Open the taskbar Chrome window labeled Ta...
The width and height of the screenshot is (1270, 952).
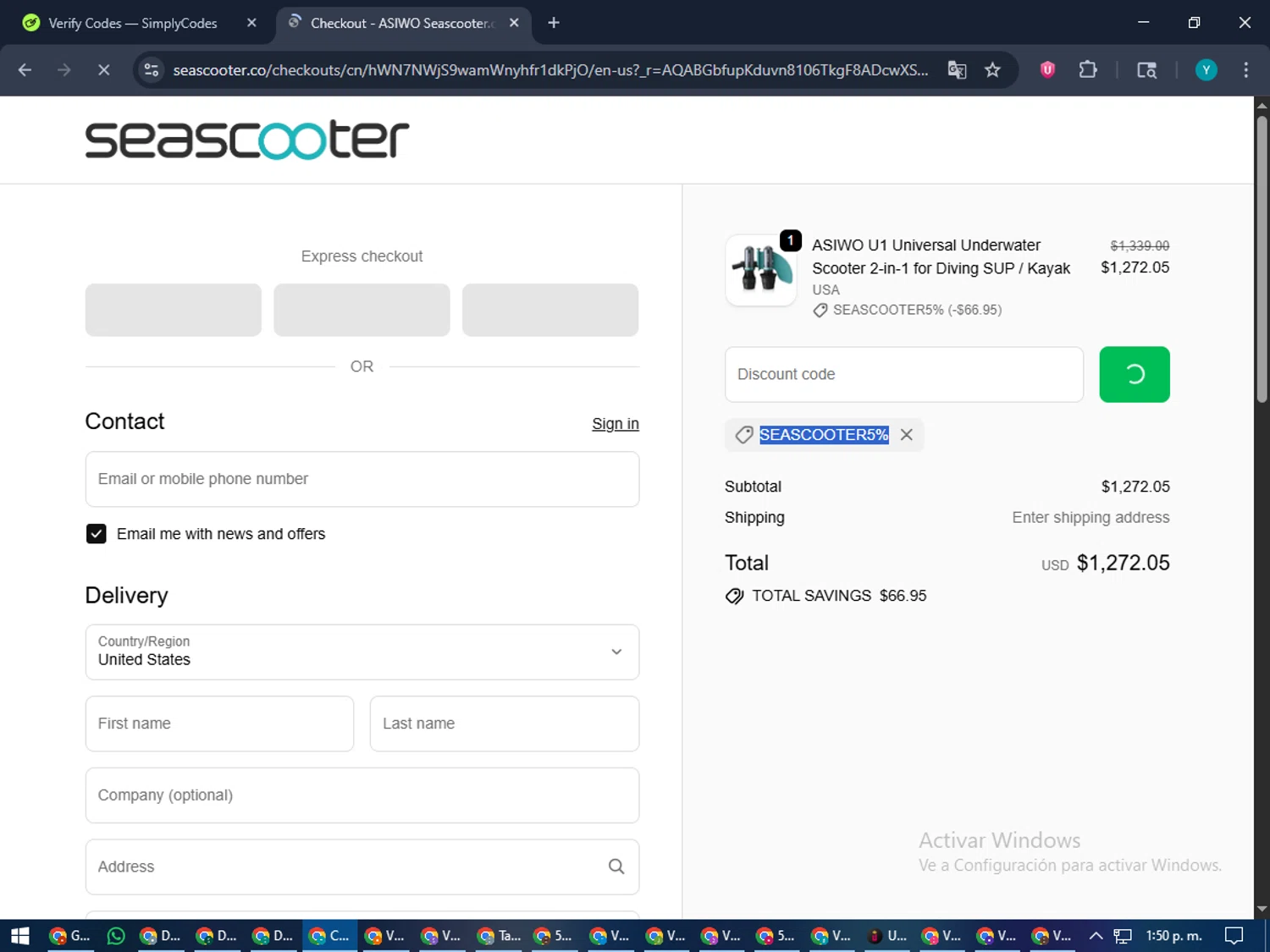click(499, 935)
